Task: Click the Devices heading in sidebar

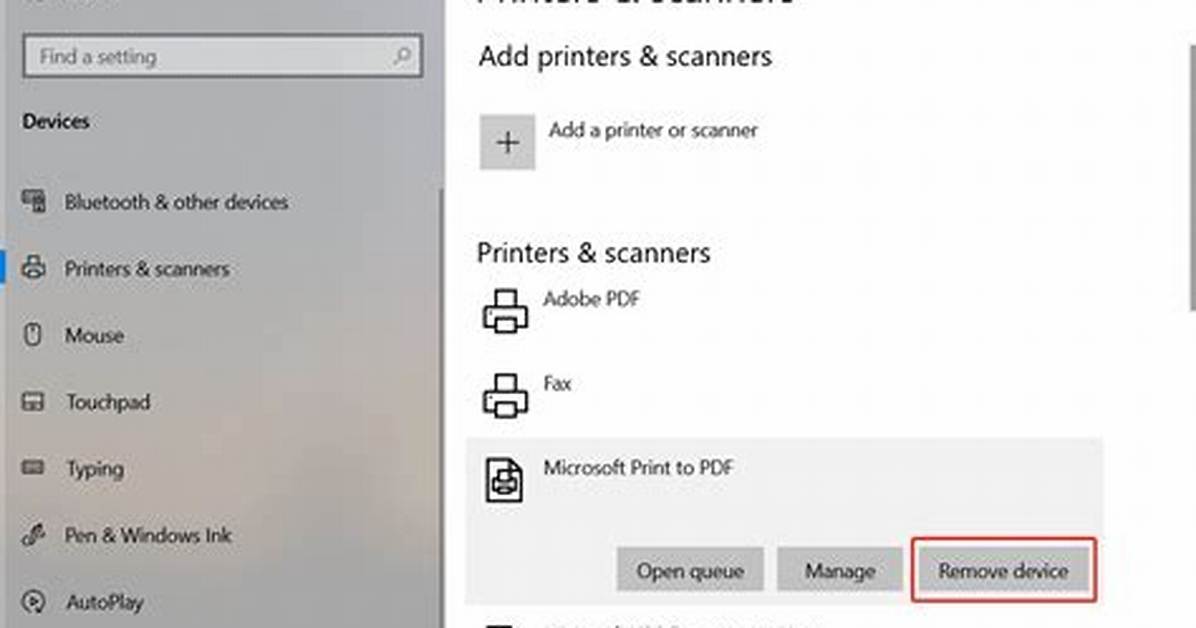Action: (x=56, y=121)
